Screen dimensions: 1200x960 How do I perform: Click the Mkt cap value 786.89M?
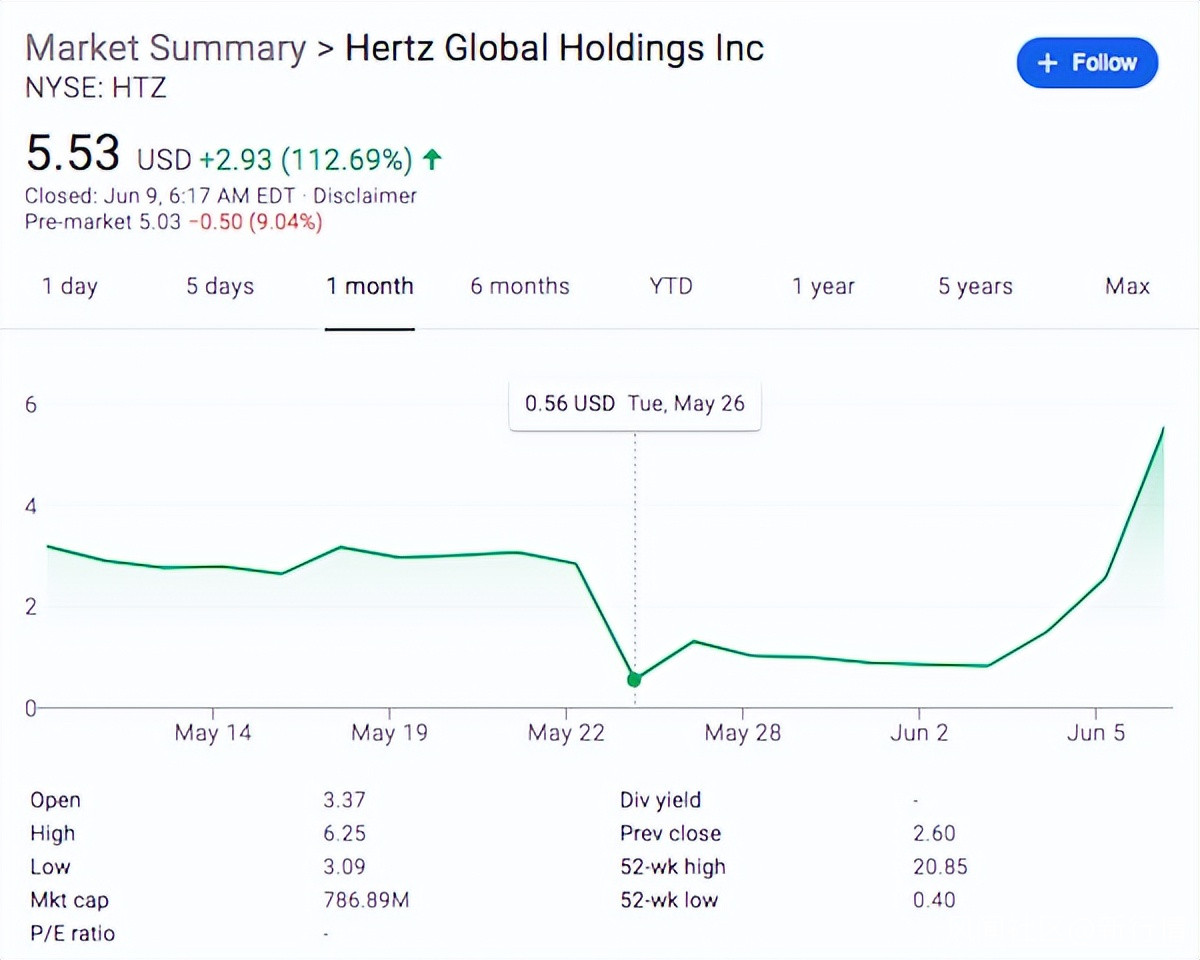(x=366, y=900)
